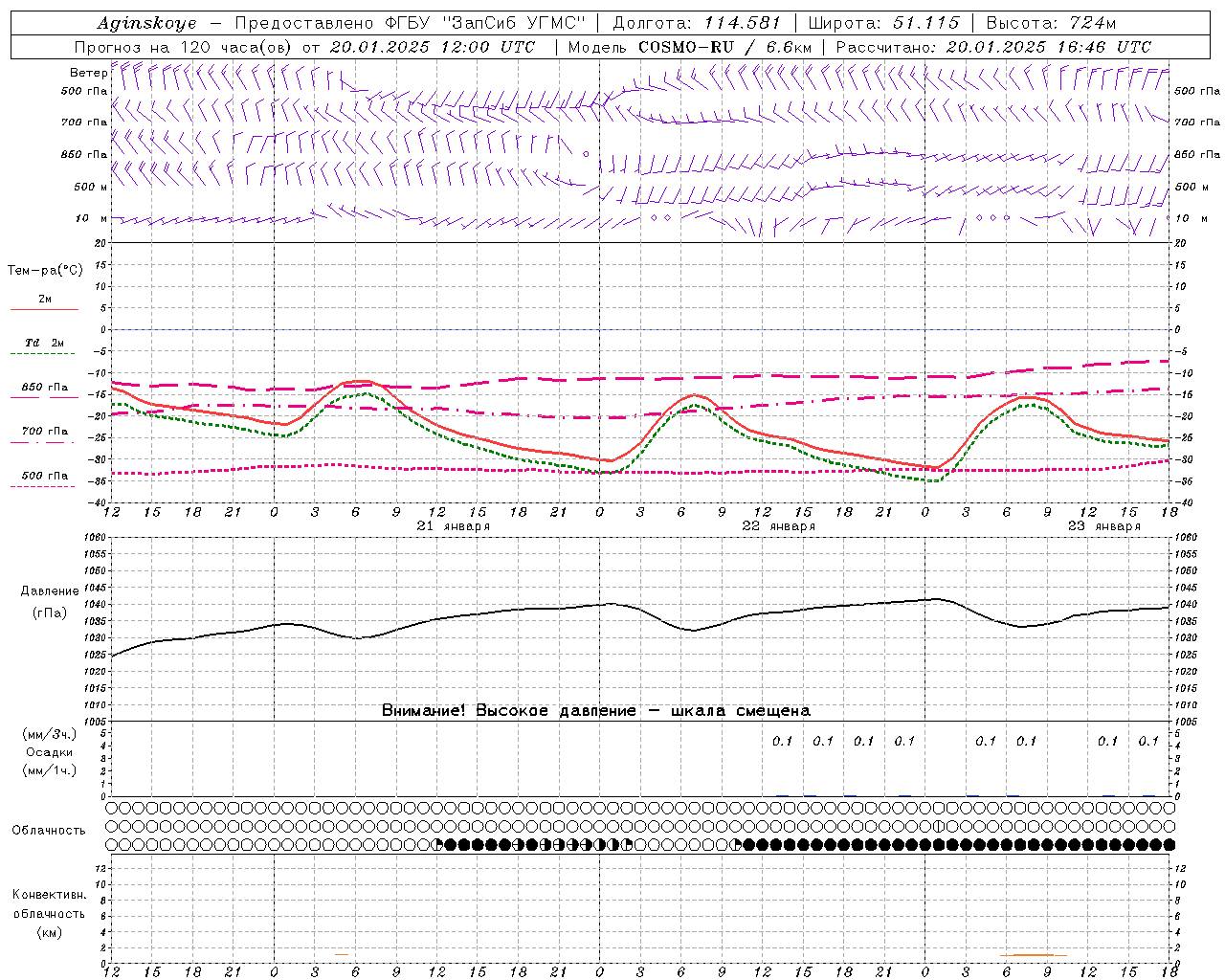This screenshot has width=1225, height=980.
Task: Click the Осадки precipitation label
Action: pyautogui.click(x=50, y=752)
